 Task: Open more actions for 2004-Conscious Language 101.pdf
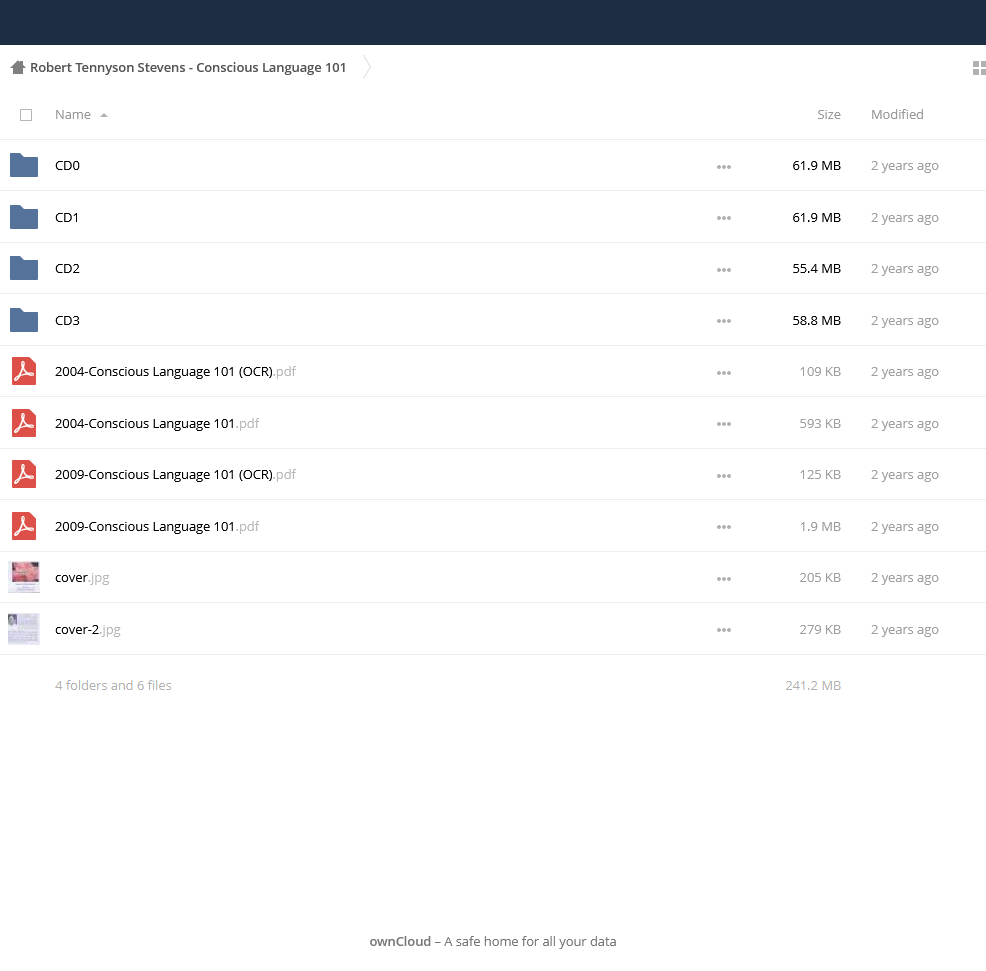pyautogui.click(x=724, y=424)
